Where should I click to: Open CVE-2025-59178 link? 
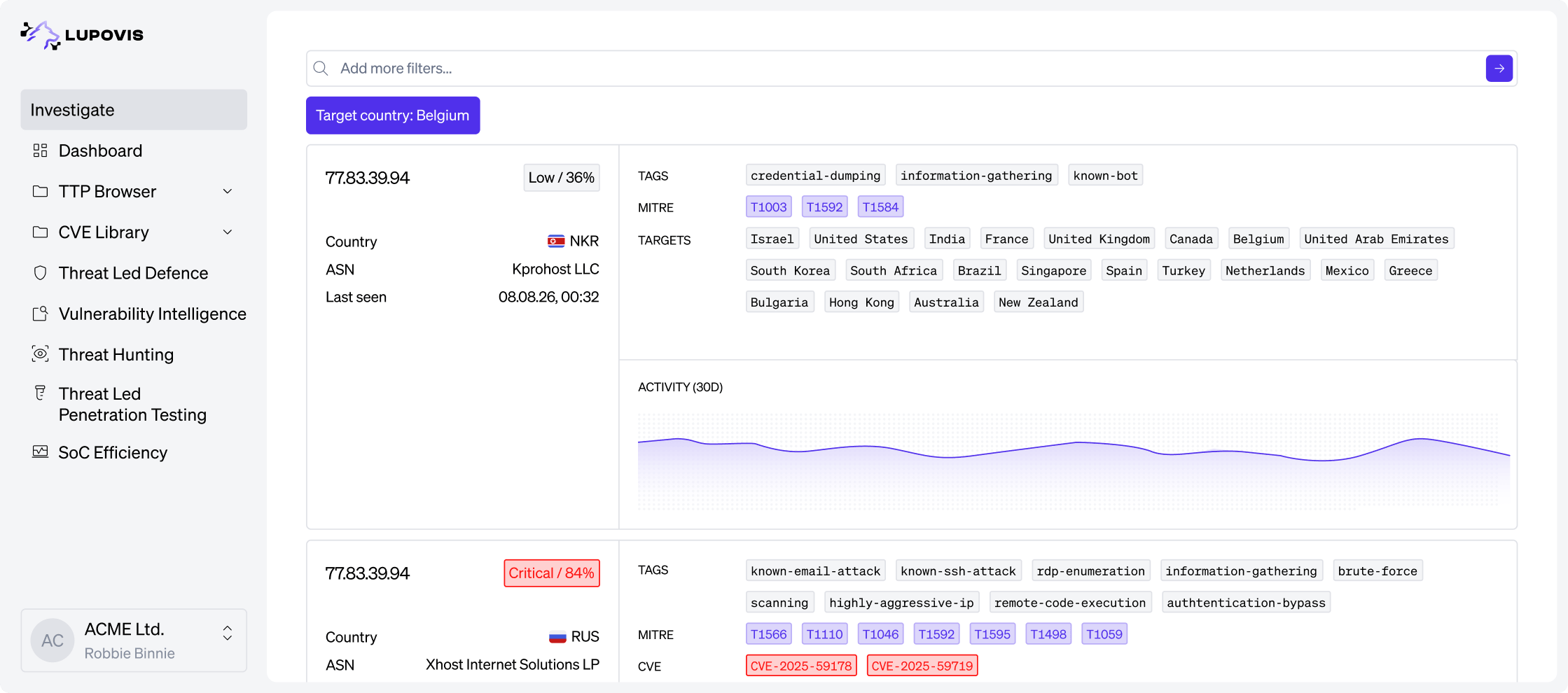click(801, 666)
